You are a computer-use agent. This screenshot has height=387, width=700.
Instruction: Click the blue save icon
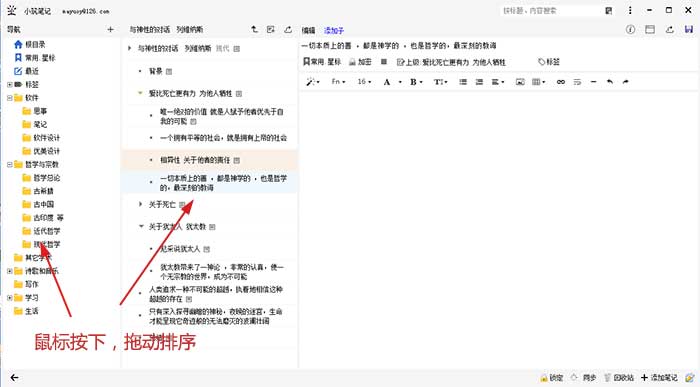(688, 29)
